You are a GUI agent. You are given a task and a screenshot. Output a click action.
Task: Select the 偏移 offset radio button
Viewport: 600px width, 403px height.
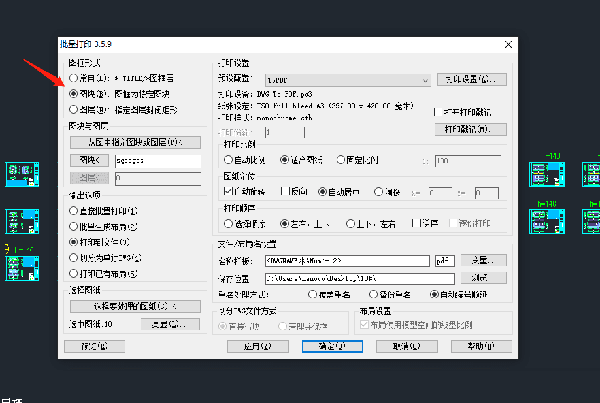[378, 192]
